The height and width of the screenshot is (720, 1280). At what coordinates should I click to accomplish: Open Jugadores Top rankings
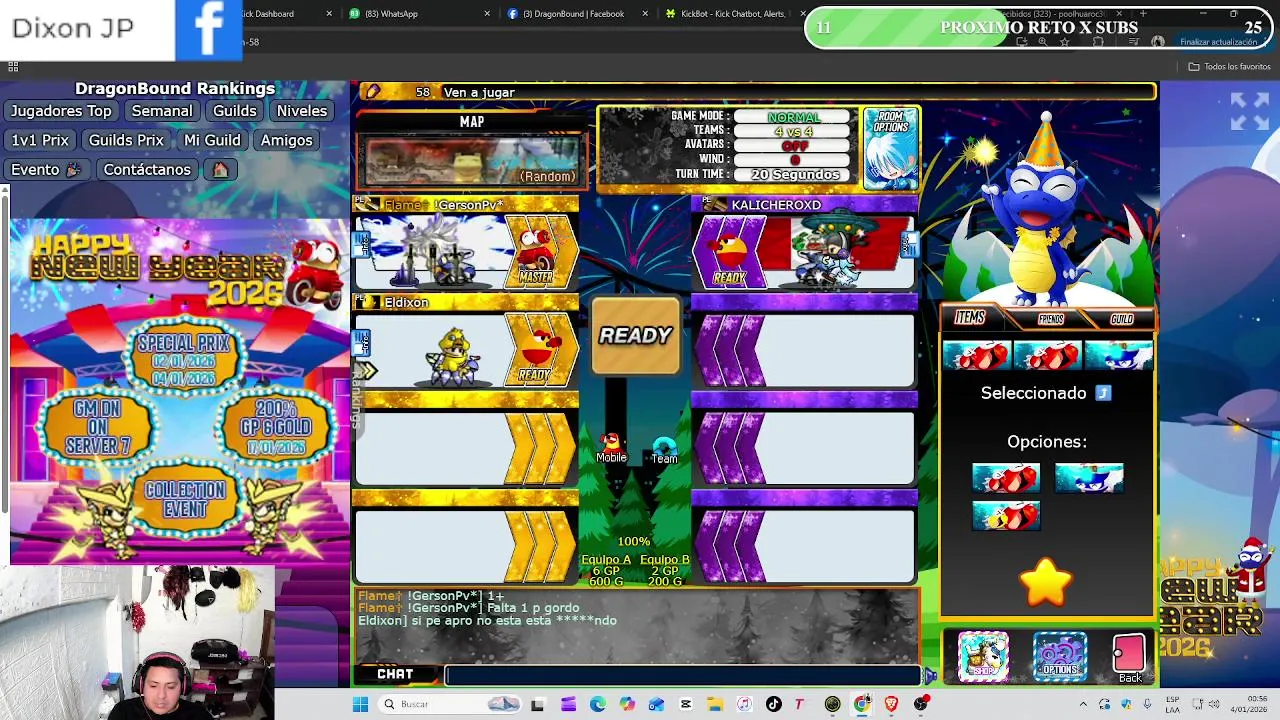point(61,111)
